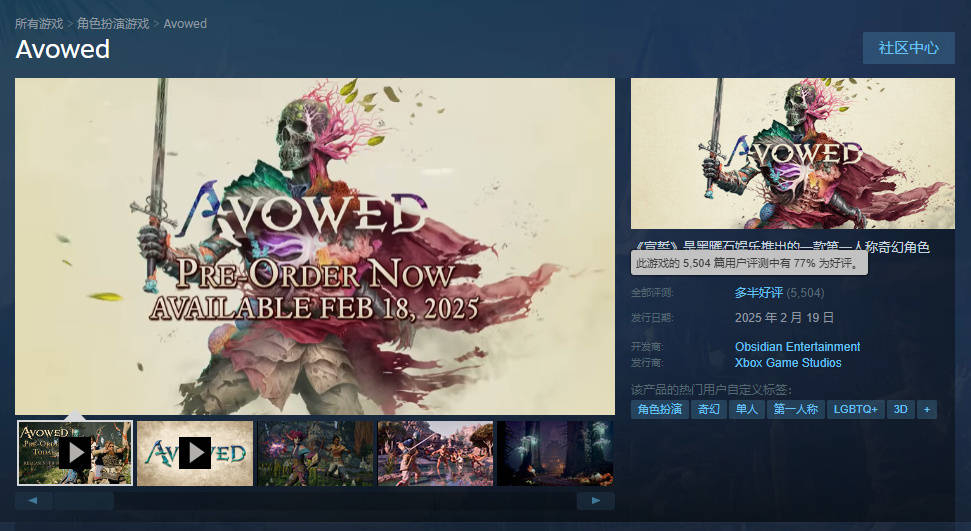Select the 奇幻 tag
This screenshot has width=971, height=531.
[709, 410]
